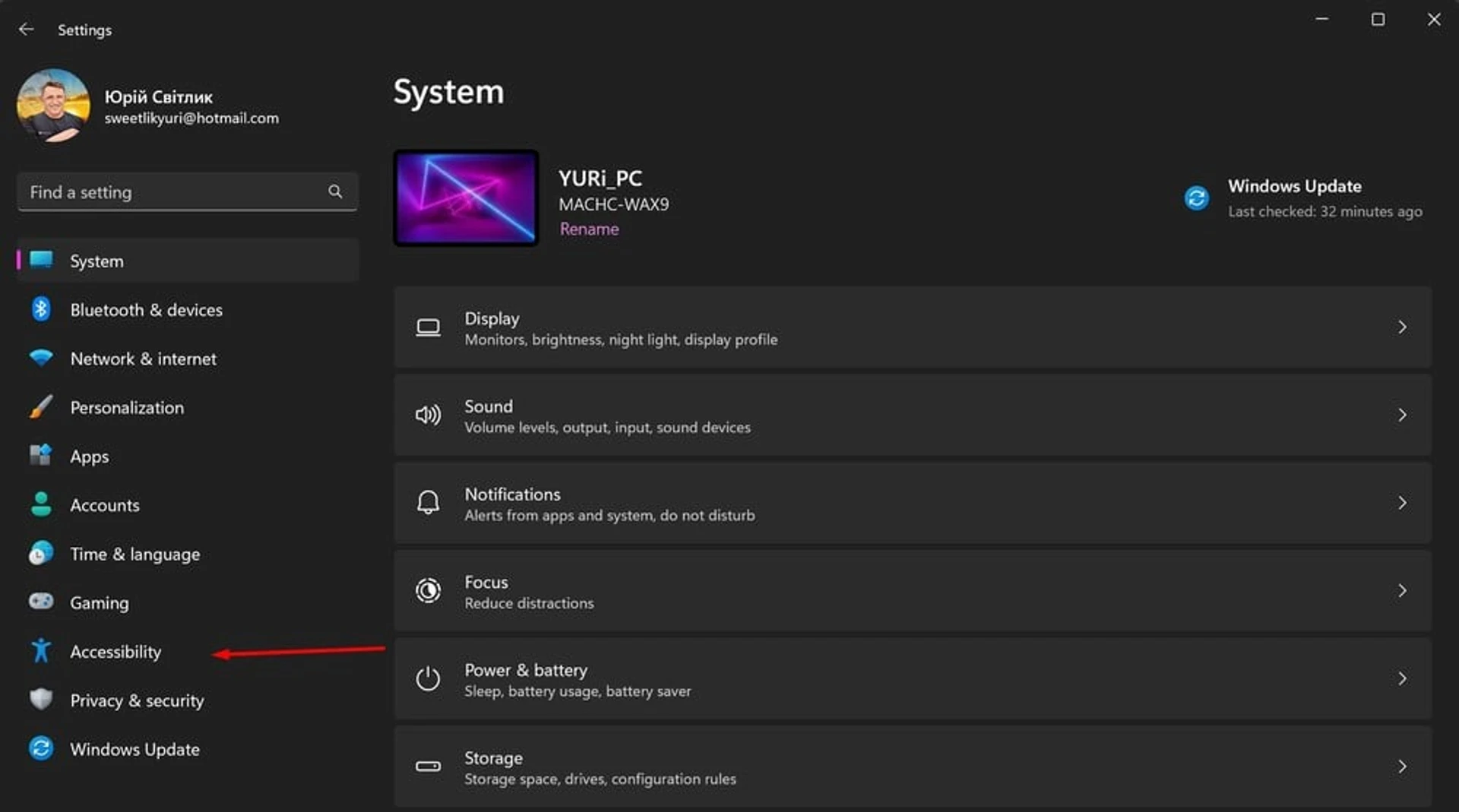The height and width of the screenshot is (812, 1459).
Task: Click 'Sleep, battery usage, battery saver' text
Action: click(x=578, y=691)
